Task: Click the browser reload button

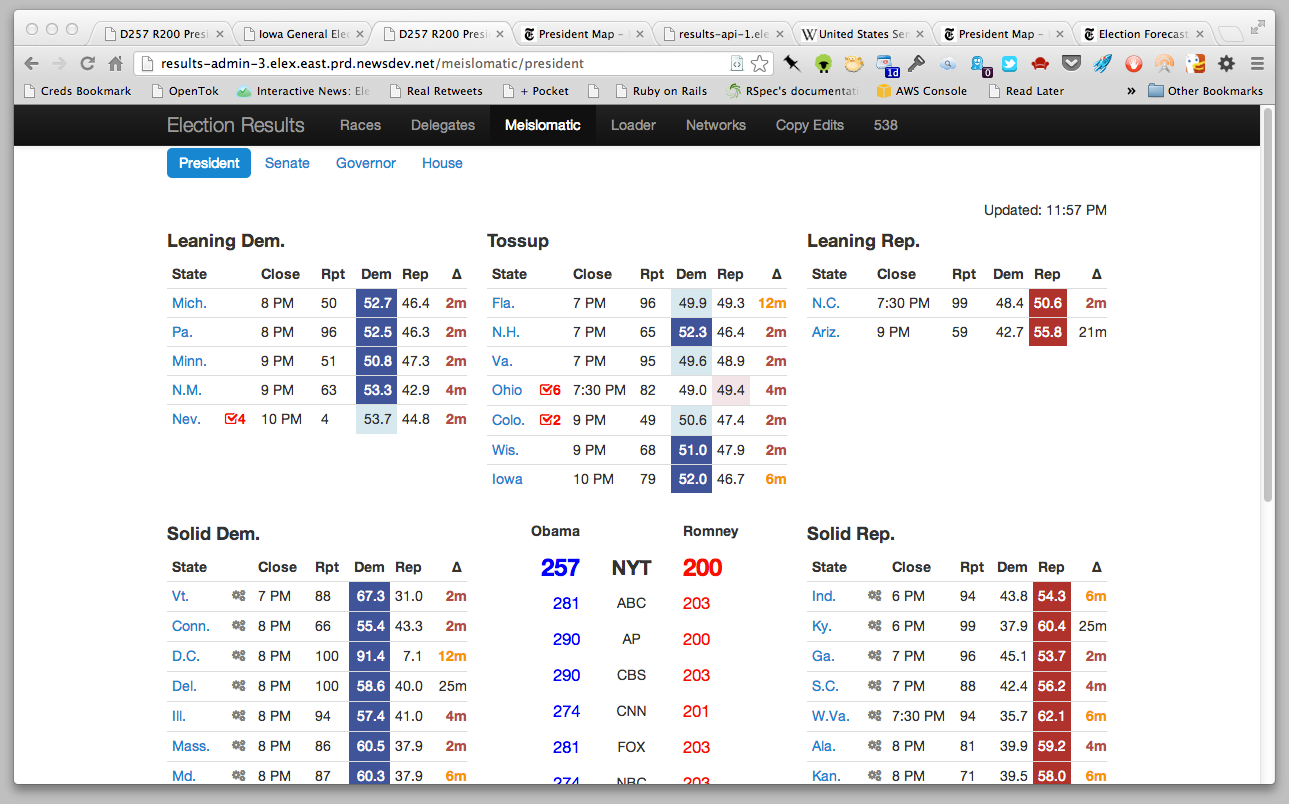Action: tap(87, 64)
